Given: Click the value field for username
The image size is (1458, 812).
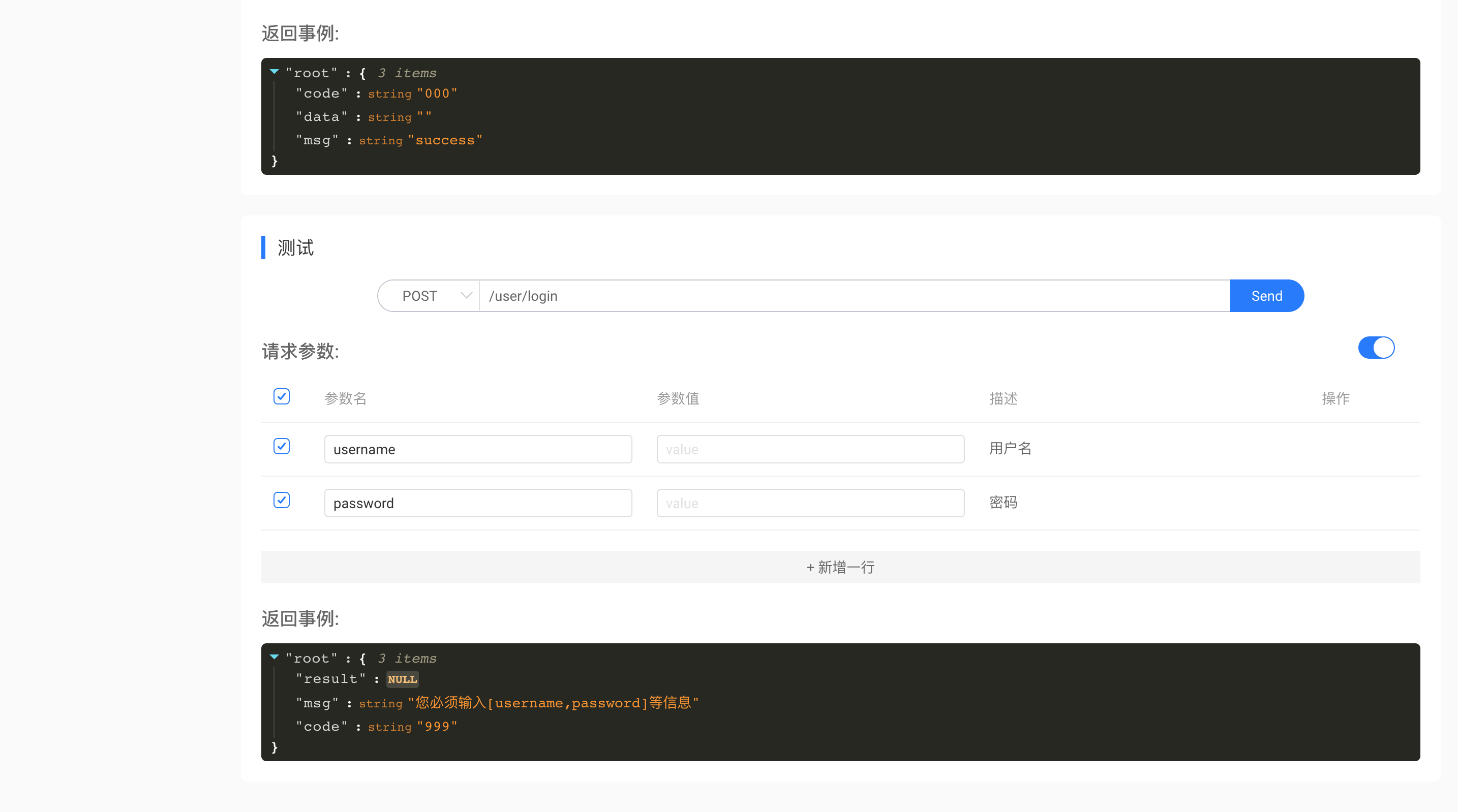Looking at the screenshot, I should 810,449.
